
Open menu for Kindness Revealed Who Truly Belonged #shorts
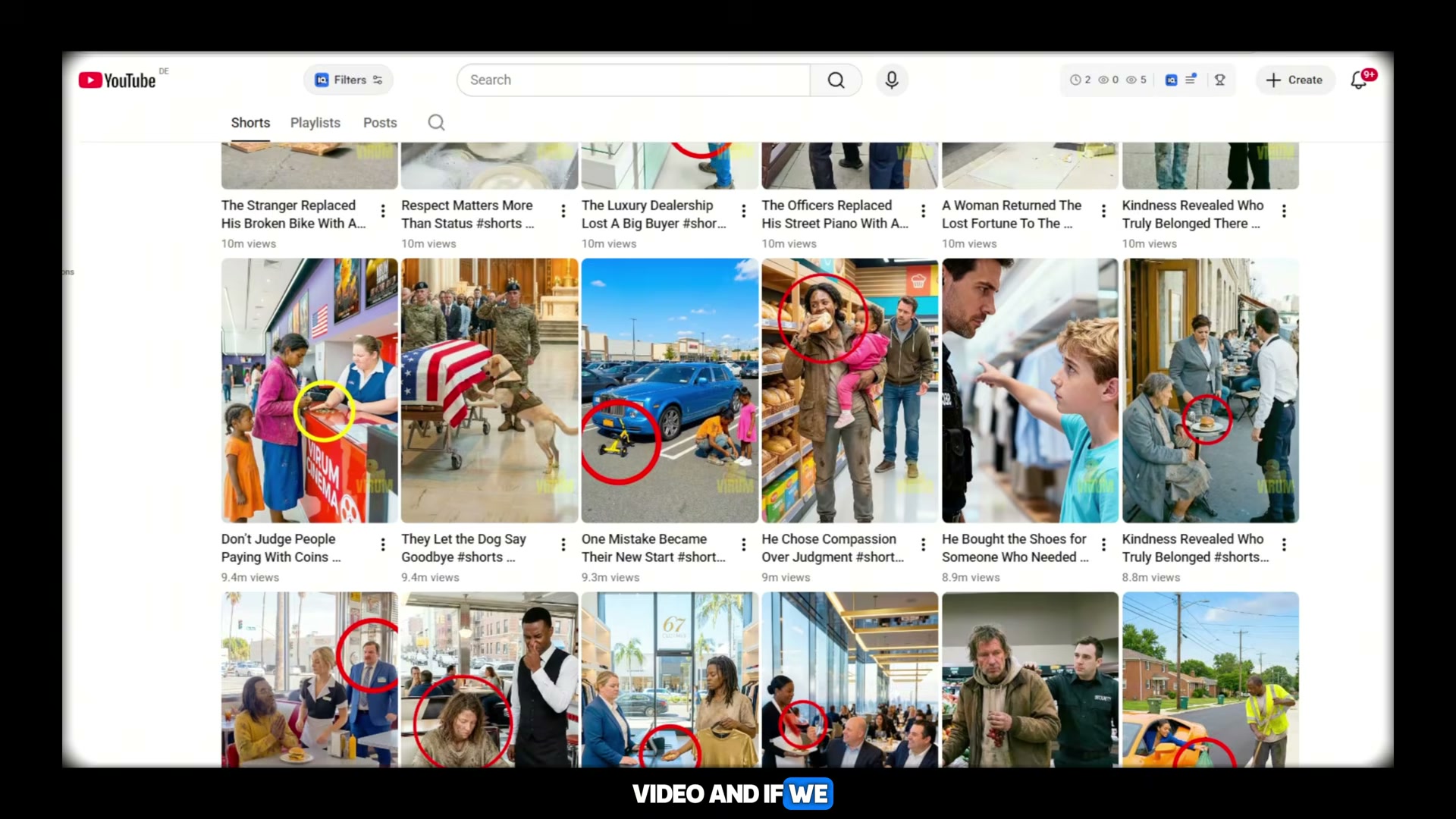point(1284,544)
